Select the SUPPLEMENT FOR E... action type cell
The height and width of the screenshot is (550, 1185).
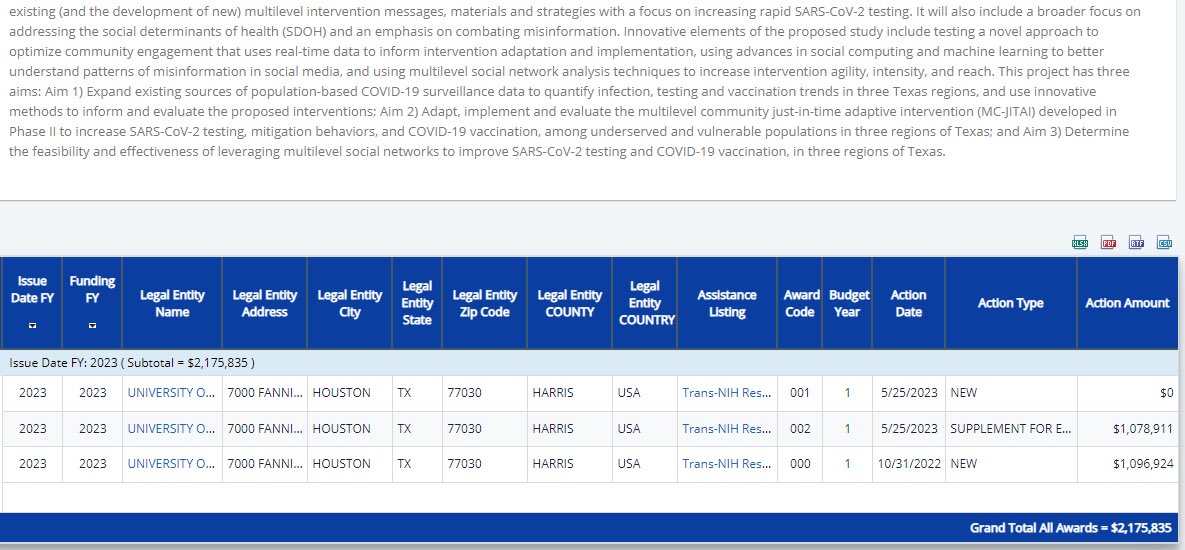tap(1010, 428)
